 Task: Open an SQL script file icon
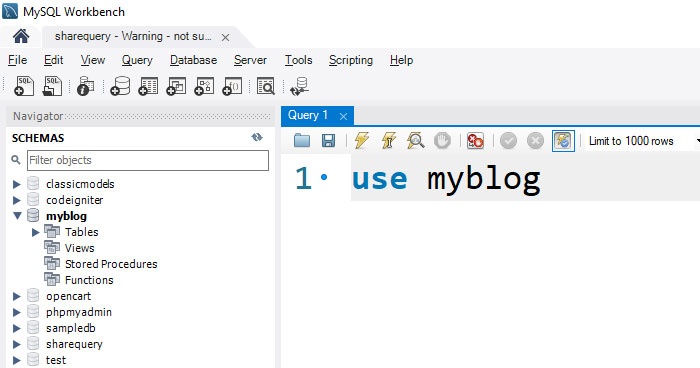[x=52, y=86]
